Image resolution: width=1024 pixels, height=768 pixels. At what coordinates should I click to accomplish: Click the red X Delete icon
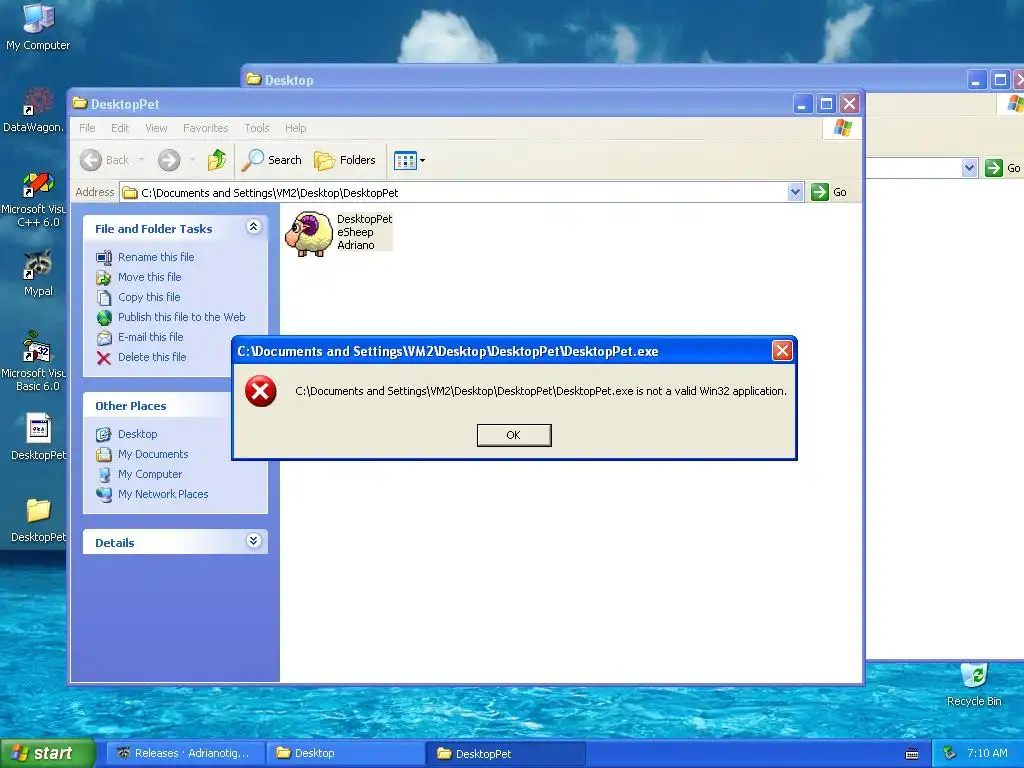tap(104, 358)
